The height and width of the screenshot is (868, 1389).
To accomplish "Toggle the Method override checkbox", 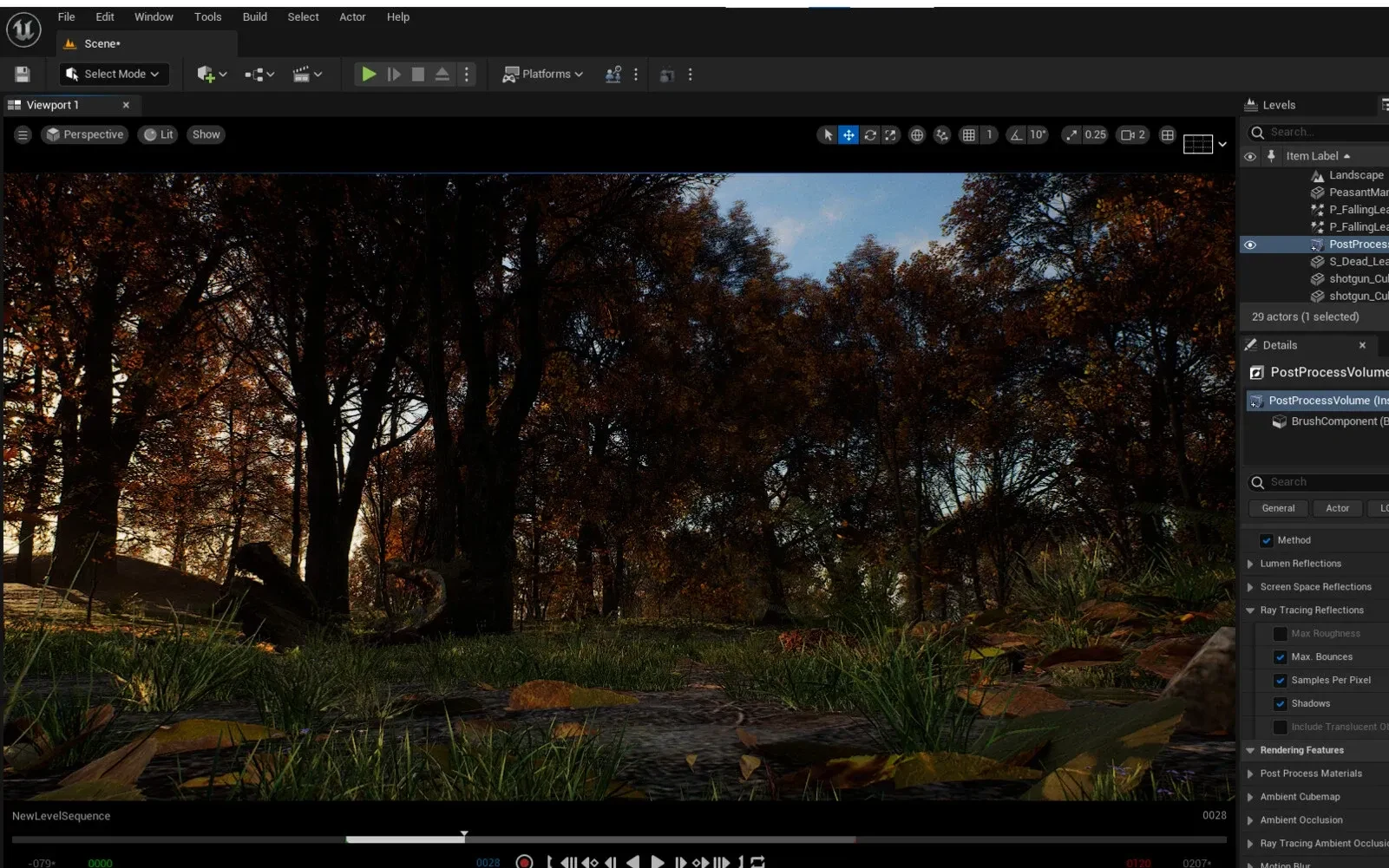I will coord(1267,540).
